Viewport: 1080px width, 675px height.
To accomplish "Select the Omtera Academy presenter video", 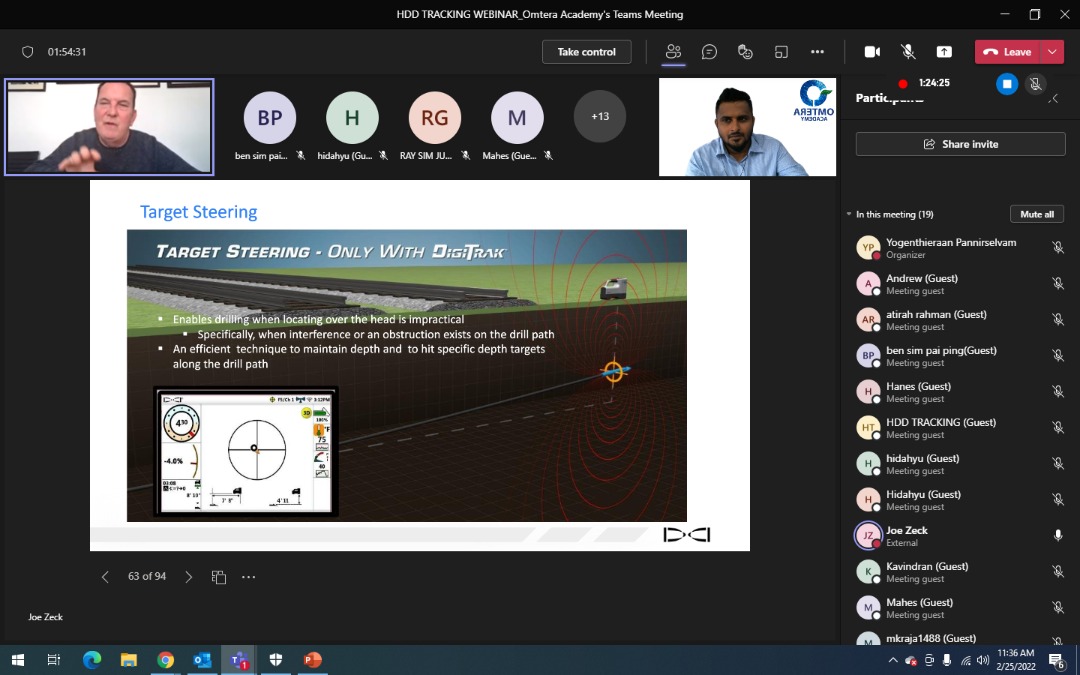I will pos(747,127).
